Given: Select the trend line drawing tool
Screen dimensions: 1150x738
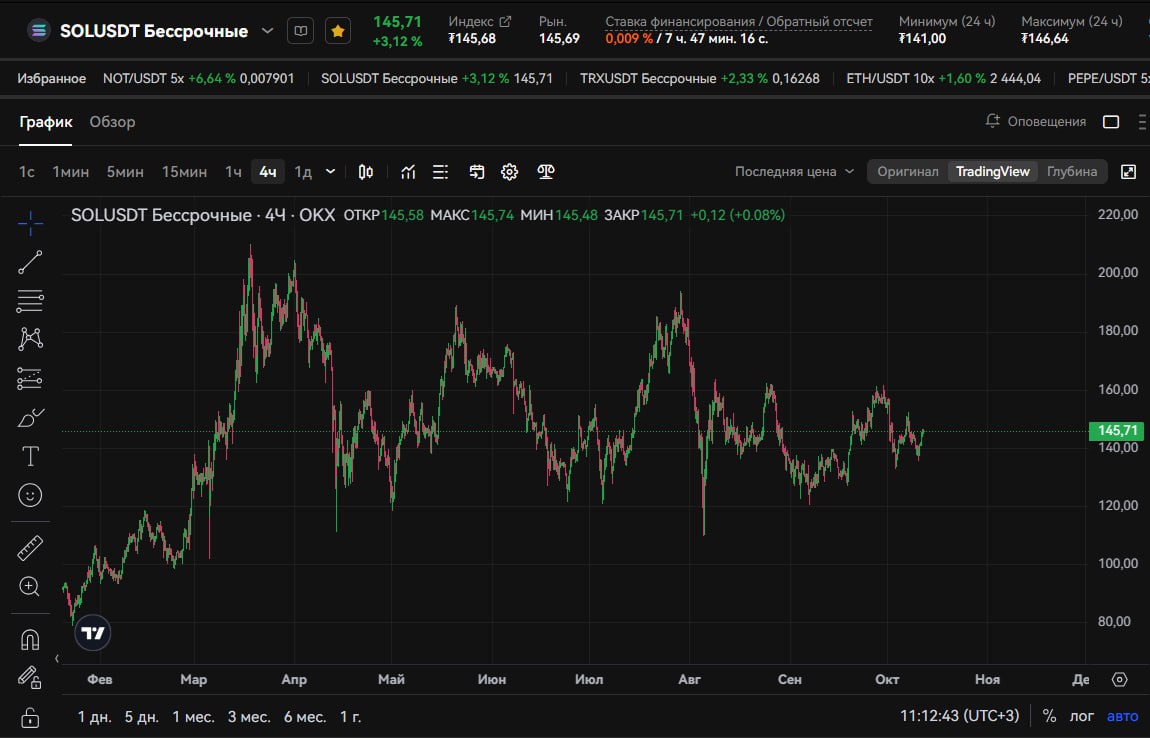Looking at the screenshot, I should (x=30, y=262).
